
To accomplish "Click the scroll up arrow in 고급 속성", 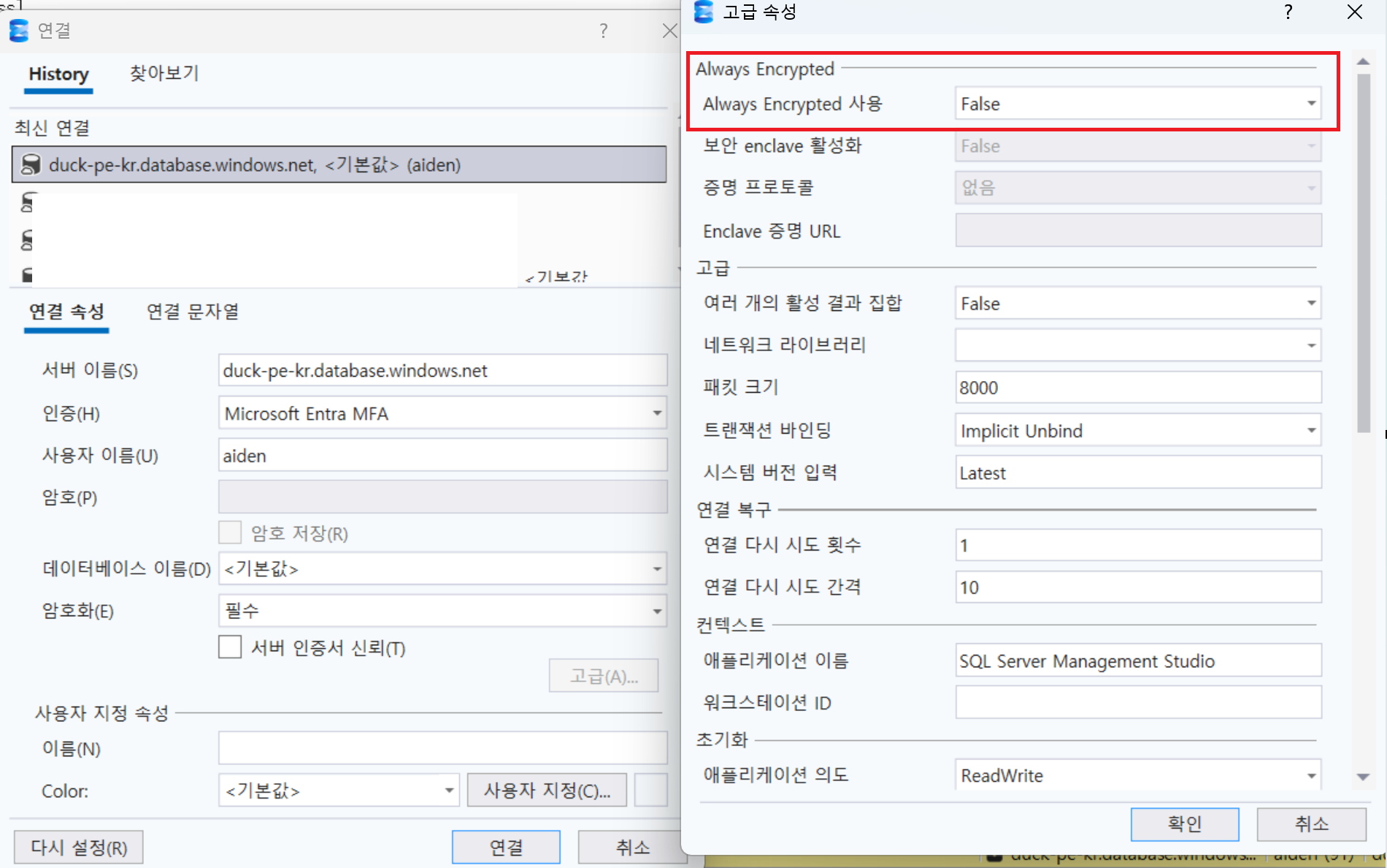I will [1363, 62].
